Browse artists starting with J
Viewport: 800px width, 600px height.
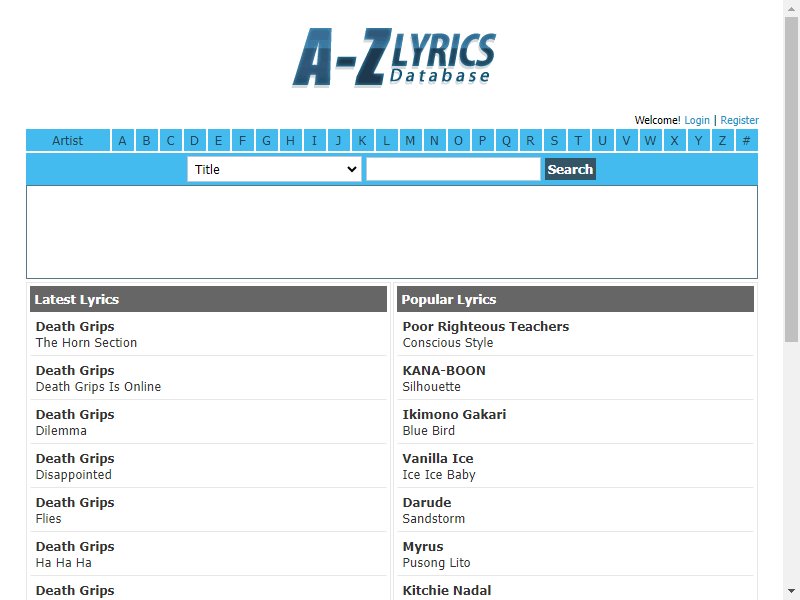point(338,141)
